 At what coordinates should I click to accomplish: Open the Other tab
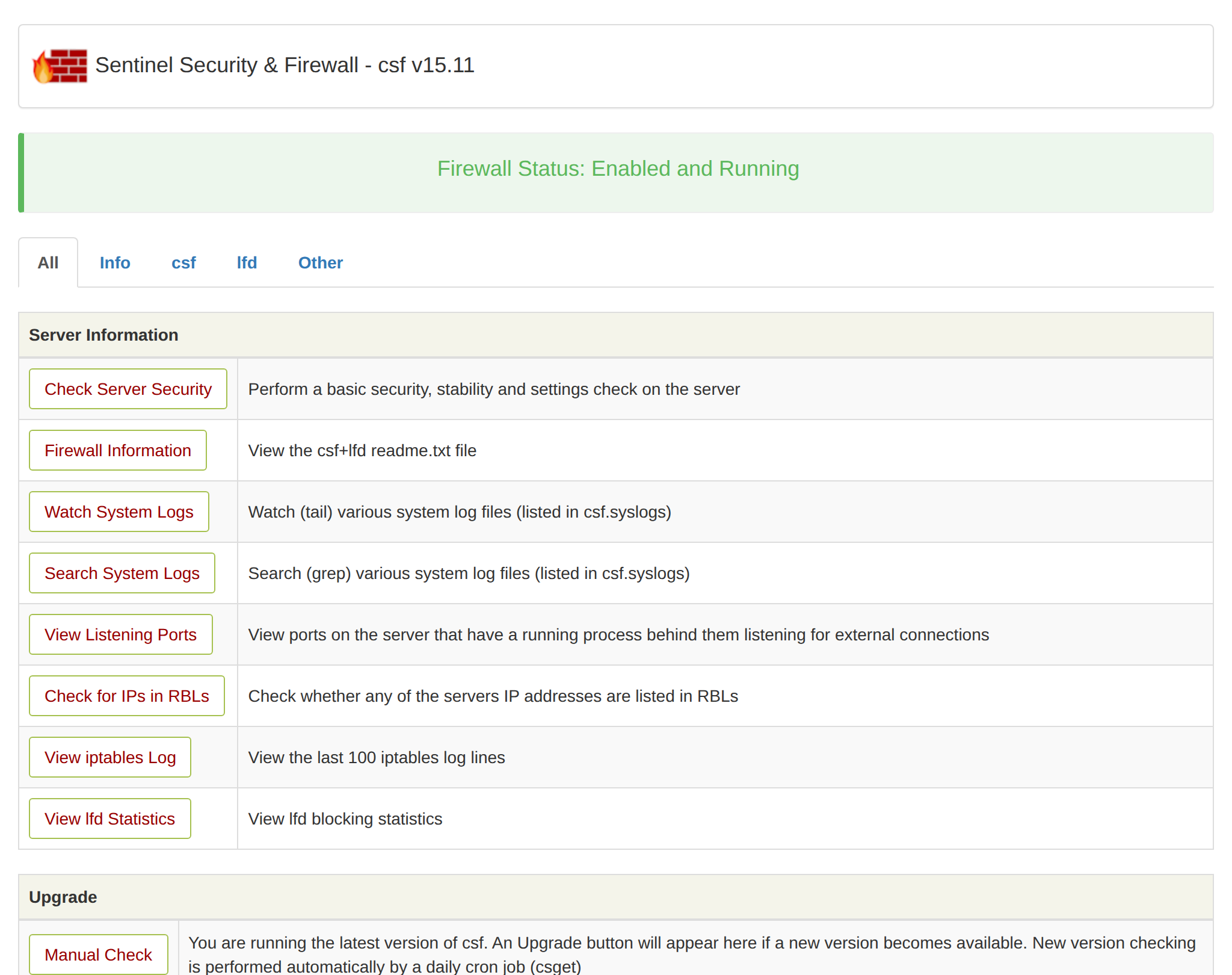coord(321,263)
